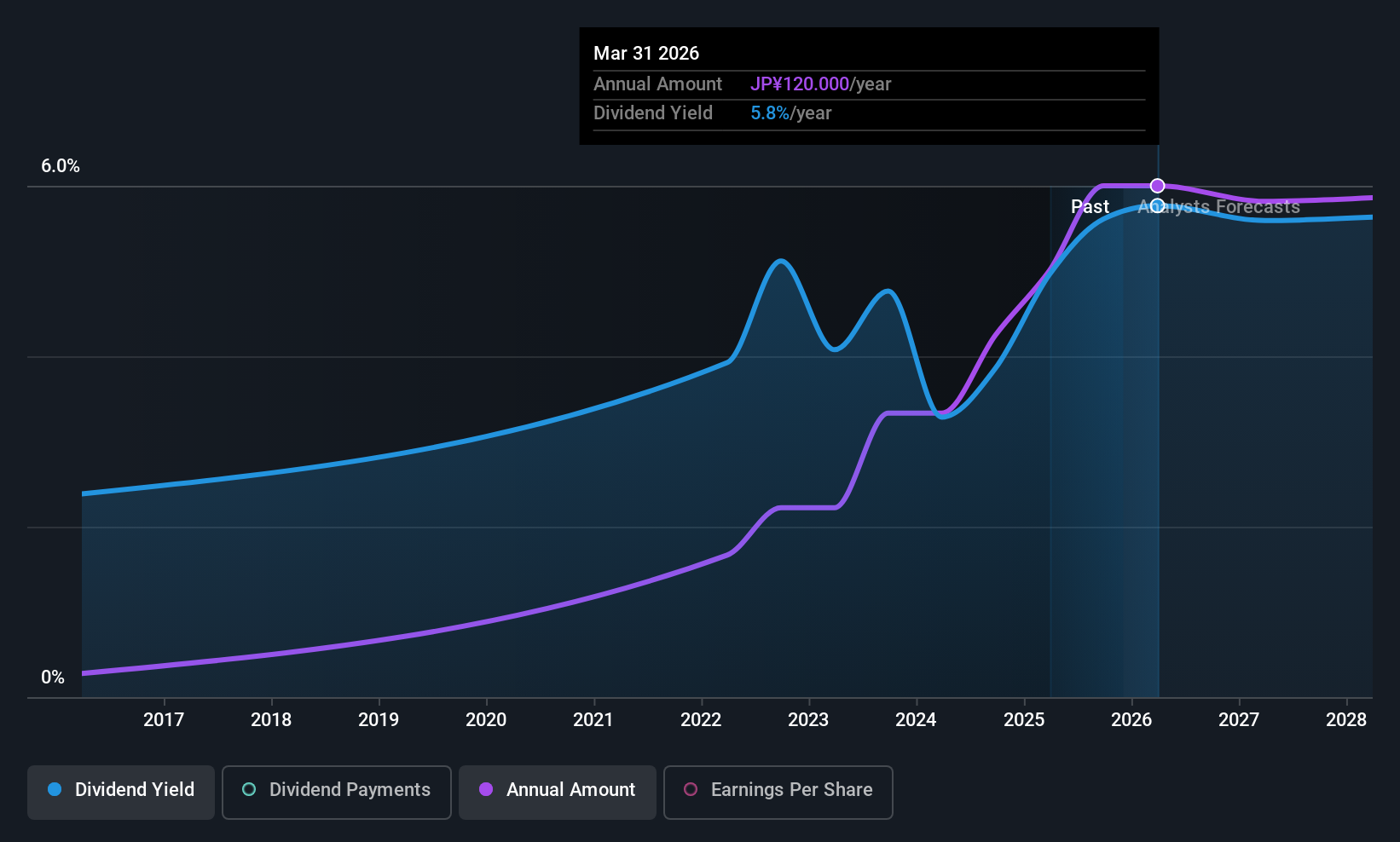Select the 2023 tick label
The width and height of the screenshot is (1400, 842).
point(808,720)
